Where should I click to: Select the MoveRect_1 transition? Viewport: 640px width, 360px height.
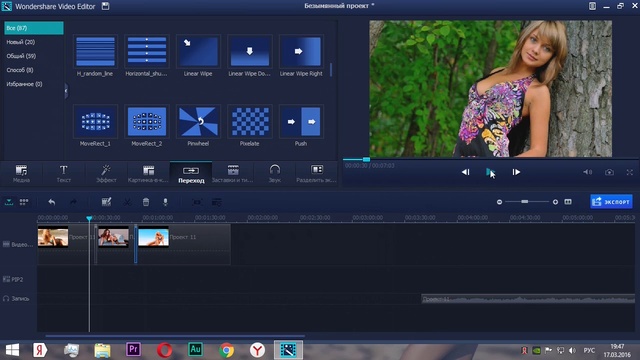[x=95, y=122]
